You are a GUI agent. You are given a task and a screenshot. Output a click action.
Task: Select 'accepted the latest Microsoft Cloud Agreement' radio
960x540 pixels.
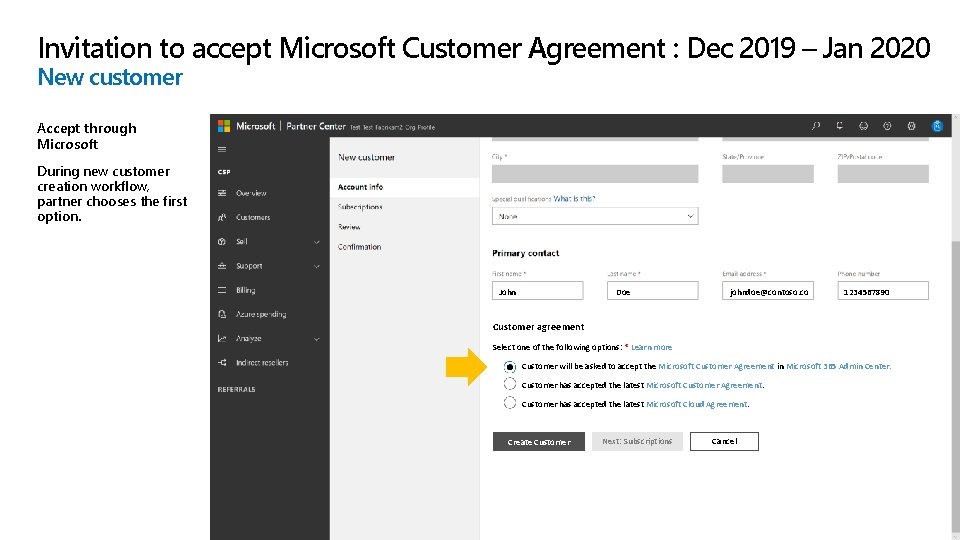(x=509, y=403)
